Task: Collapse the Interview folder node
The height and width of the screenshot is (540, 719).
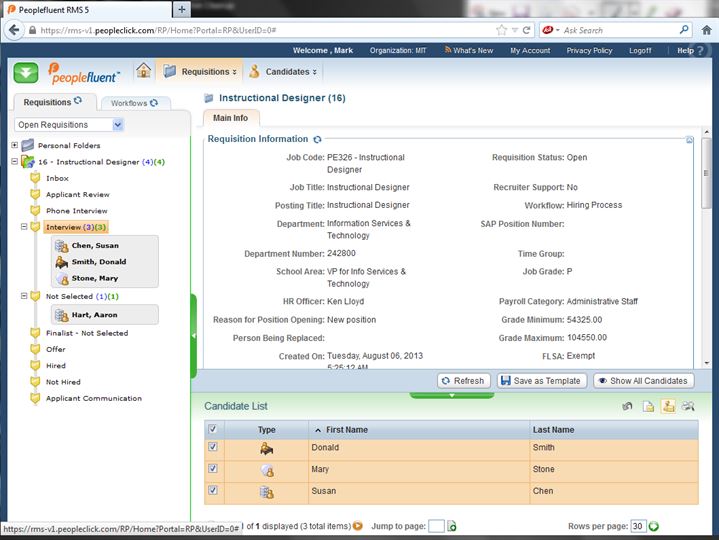Action: coord(23,227)
